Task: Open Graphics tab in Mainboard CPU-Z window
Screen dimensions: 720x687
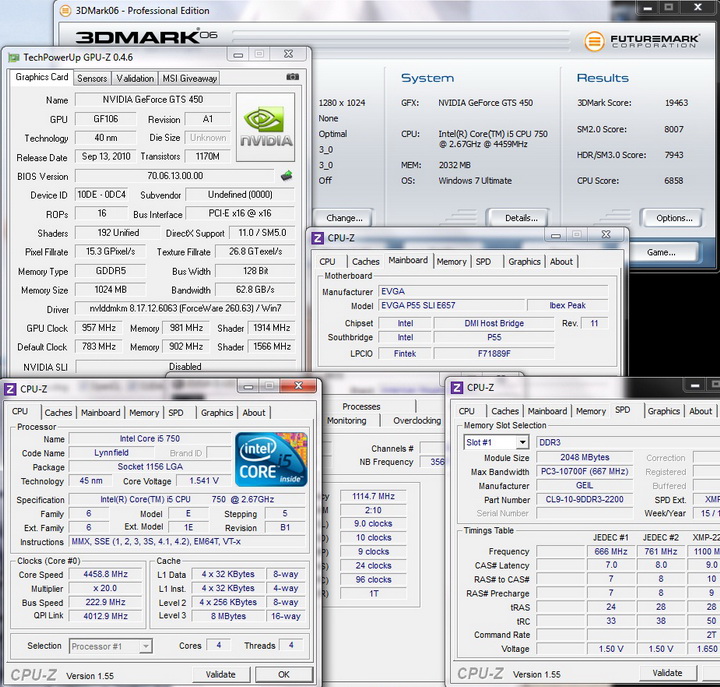Action: 524,261
